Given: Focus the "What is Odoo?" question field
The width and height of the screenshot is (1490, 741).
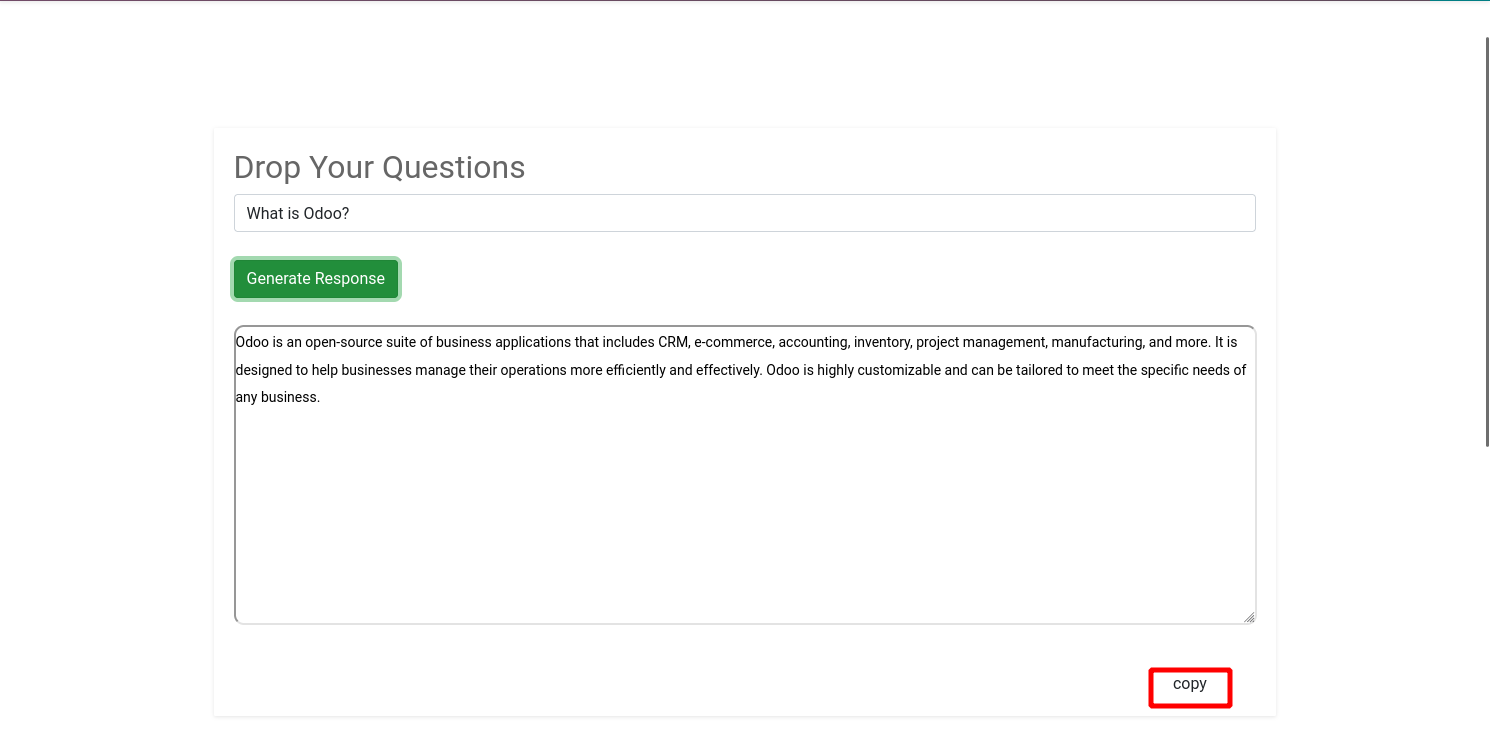Looking at the screenshot, I should click(x=744, y=213).
